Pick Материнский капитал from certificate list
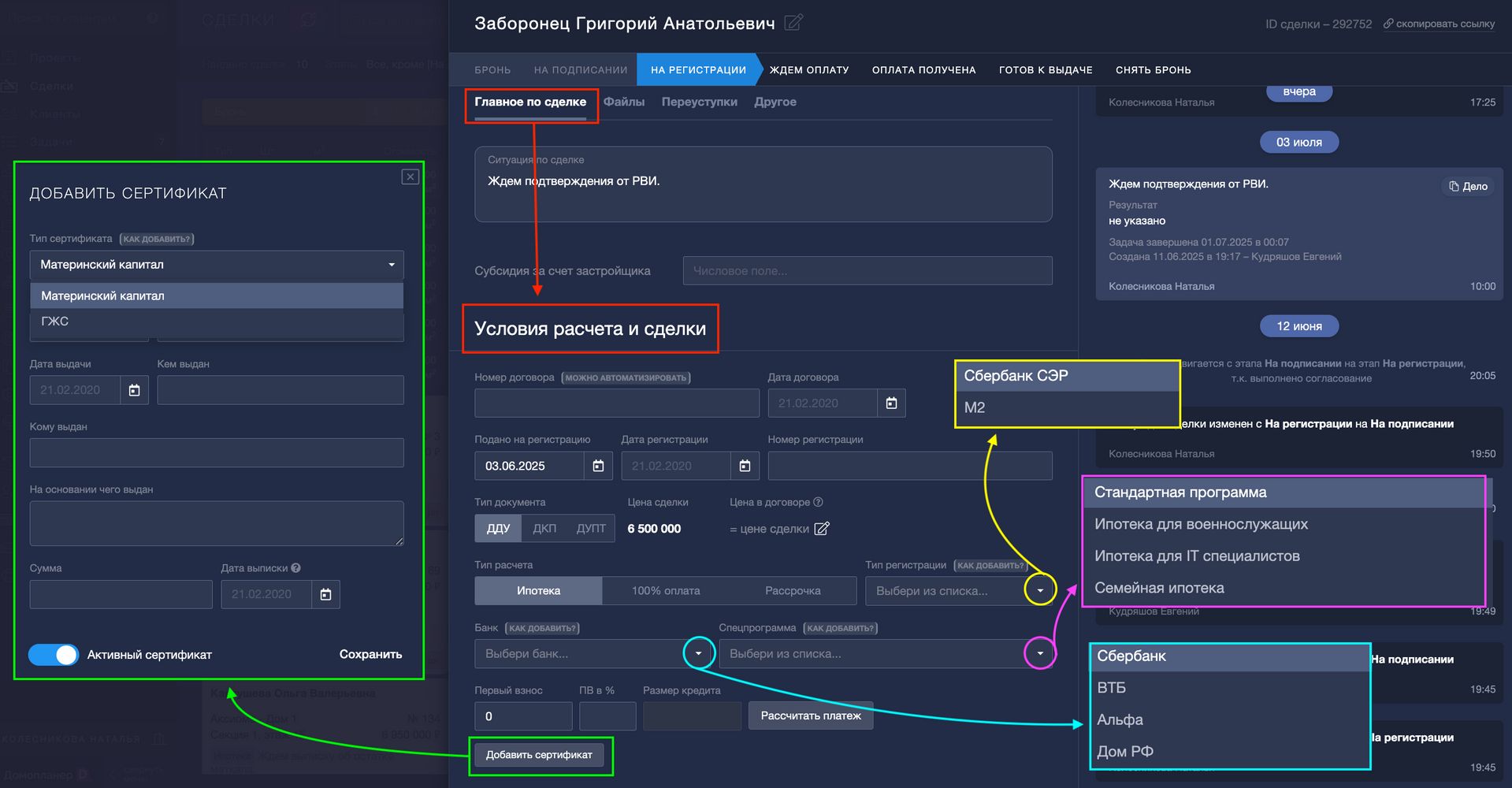 click(x=217, y=295)
